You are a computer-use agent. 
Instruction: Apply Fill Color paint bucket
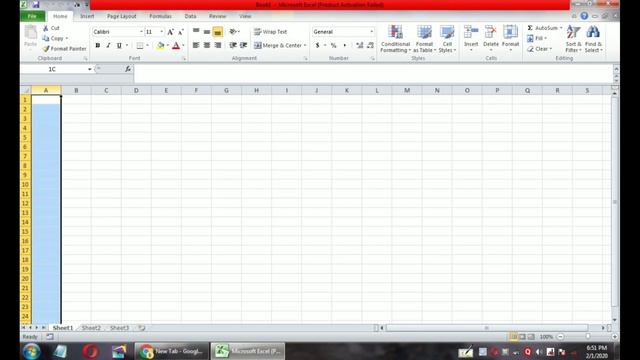point(160,45)
